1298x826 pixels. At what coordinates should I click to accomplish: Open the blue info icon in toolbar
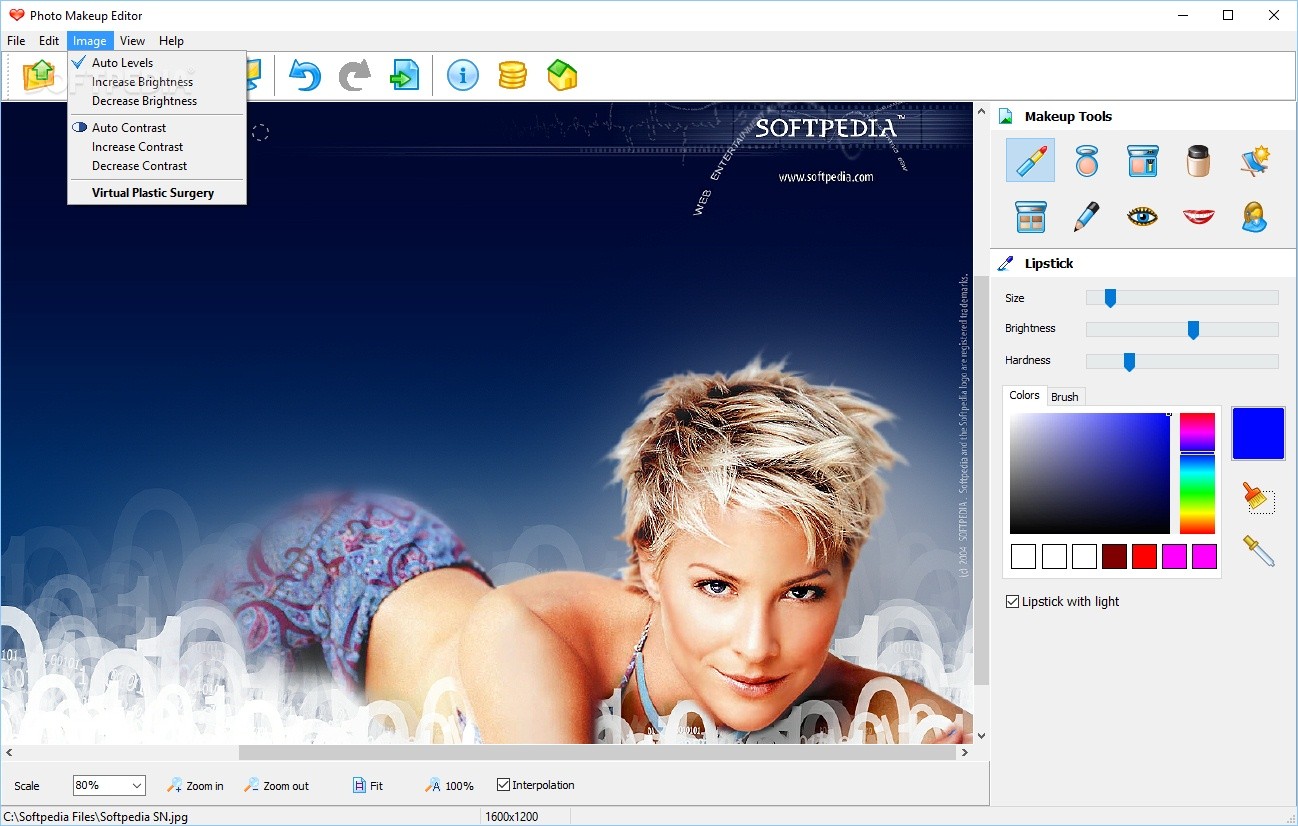click(462, 75)
